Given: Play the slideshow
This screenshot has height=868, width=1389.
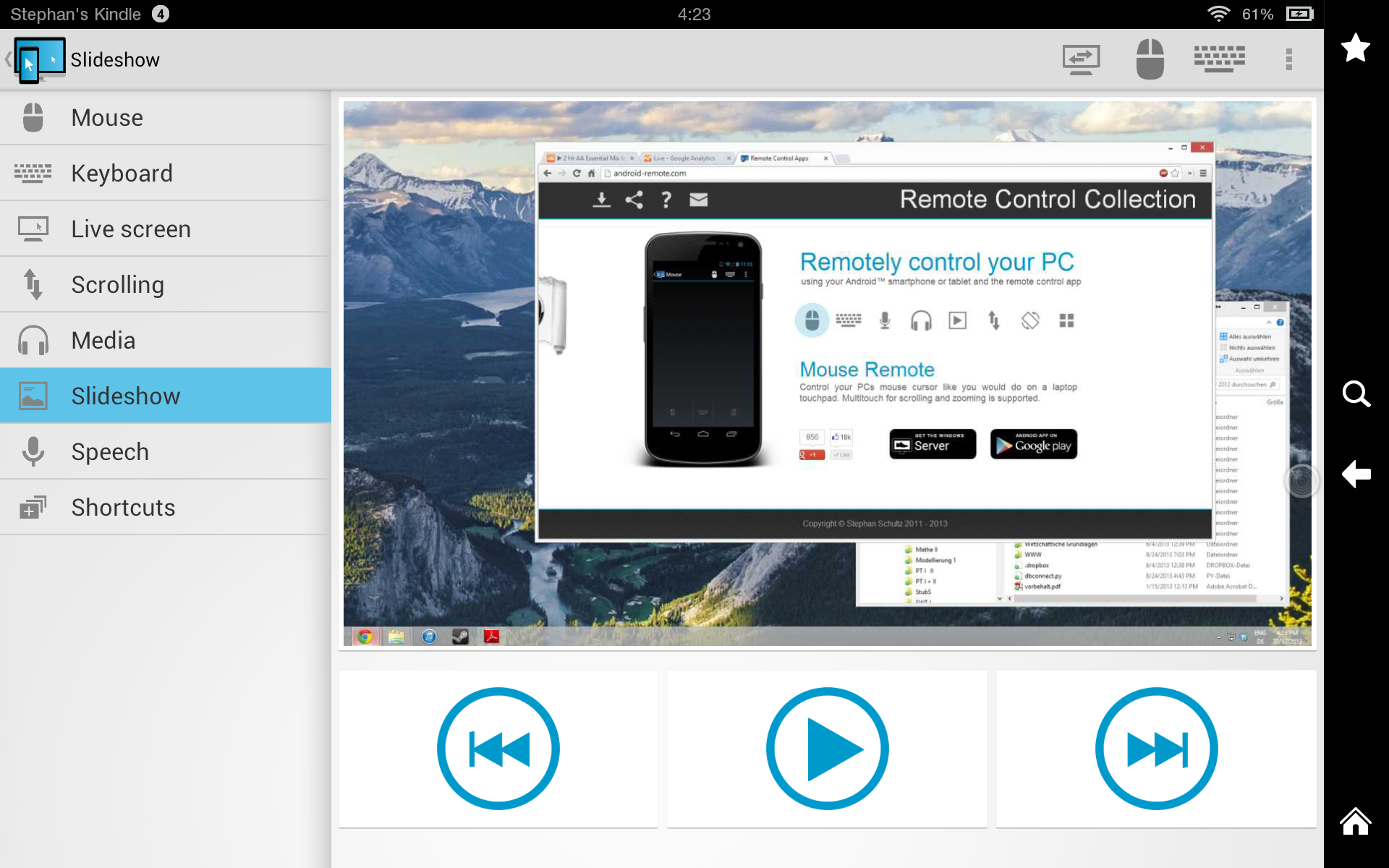Looking at the screenshot, I should point(827,749).
